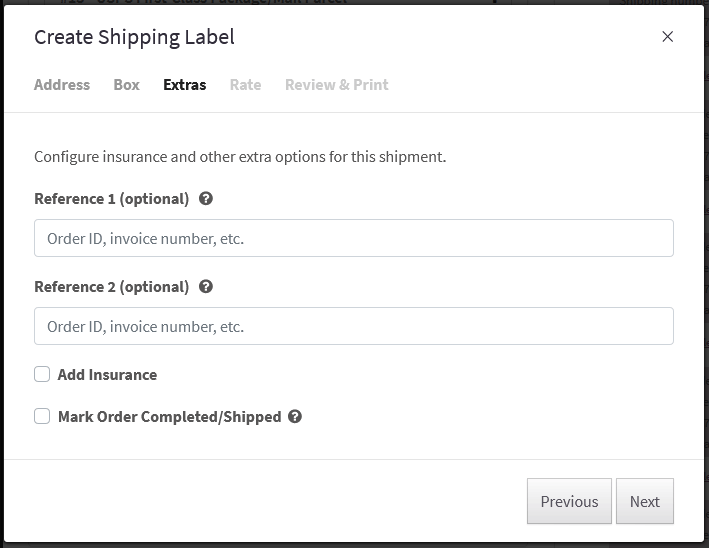709x548 pixels.
Task: Tick the Mark Order Completed/Shipped checkbox
Action: click(42, 416)
